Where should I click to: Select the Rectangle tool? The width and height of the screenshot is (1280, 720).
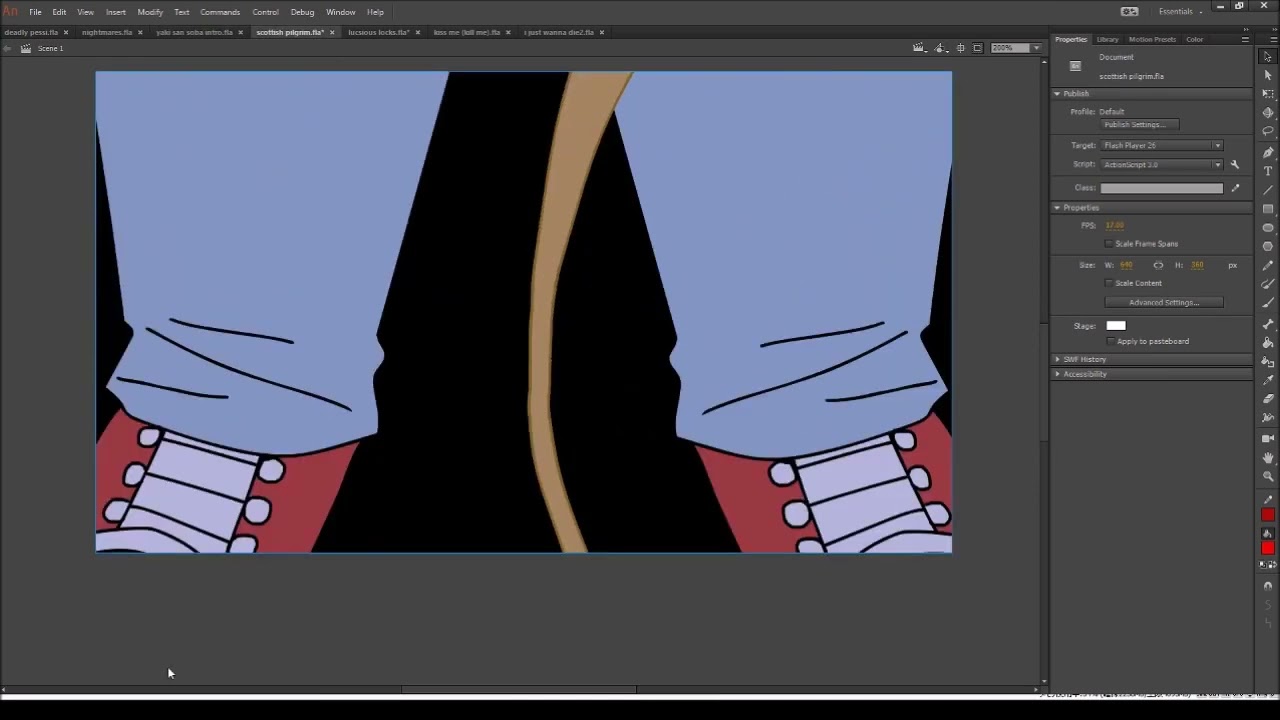click(x=1268, y=209)
